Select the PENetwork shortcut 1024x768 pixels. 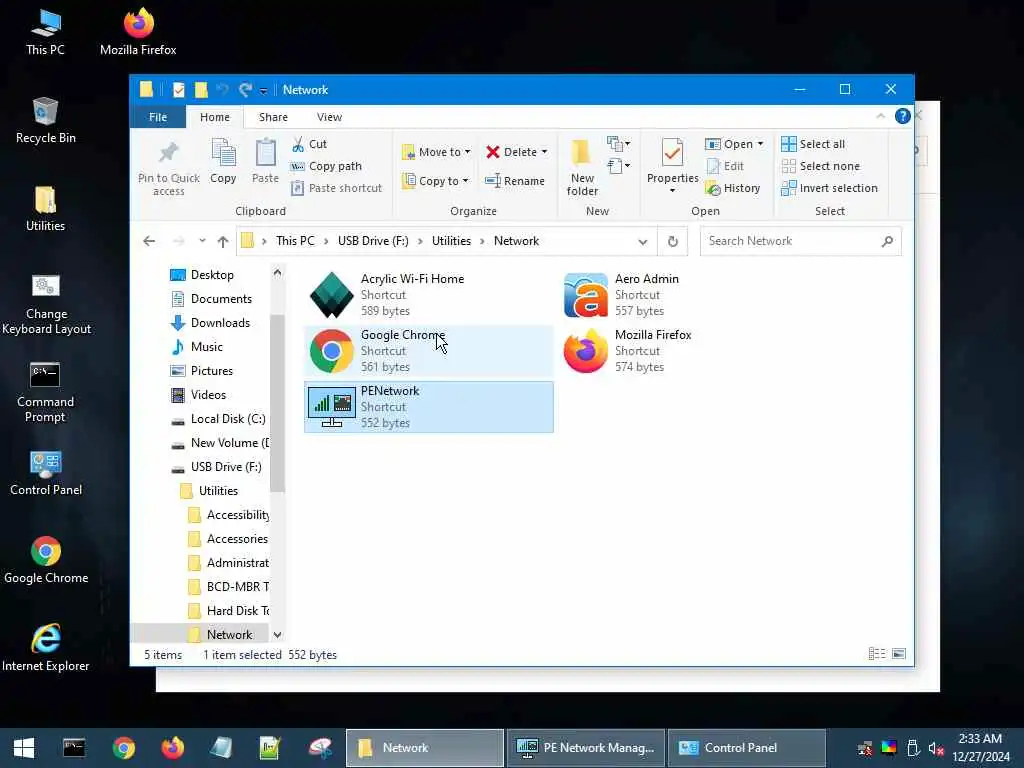428,407
